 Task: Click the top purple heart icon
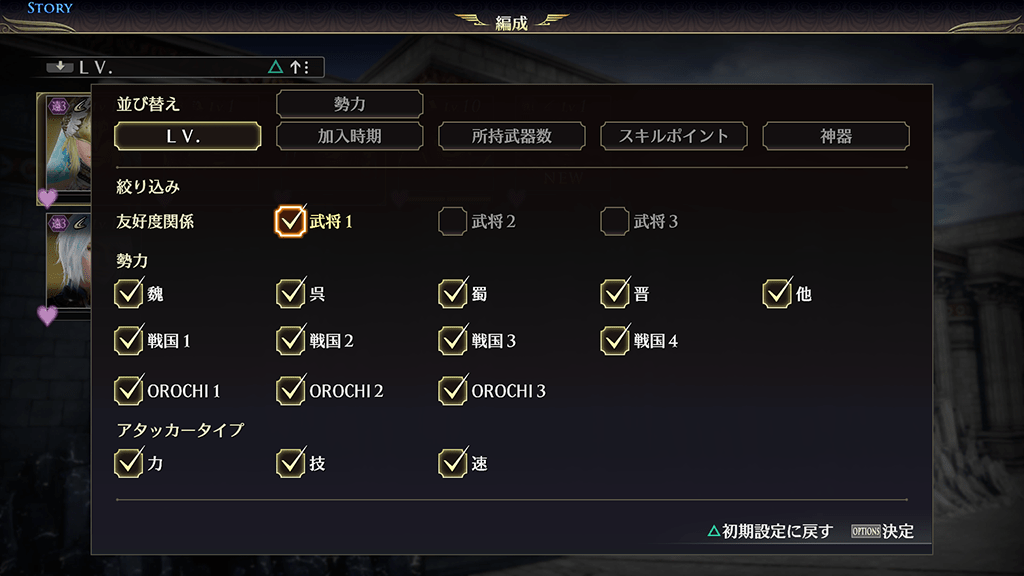(x=47, y=197)
